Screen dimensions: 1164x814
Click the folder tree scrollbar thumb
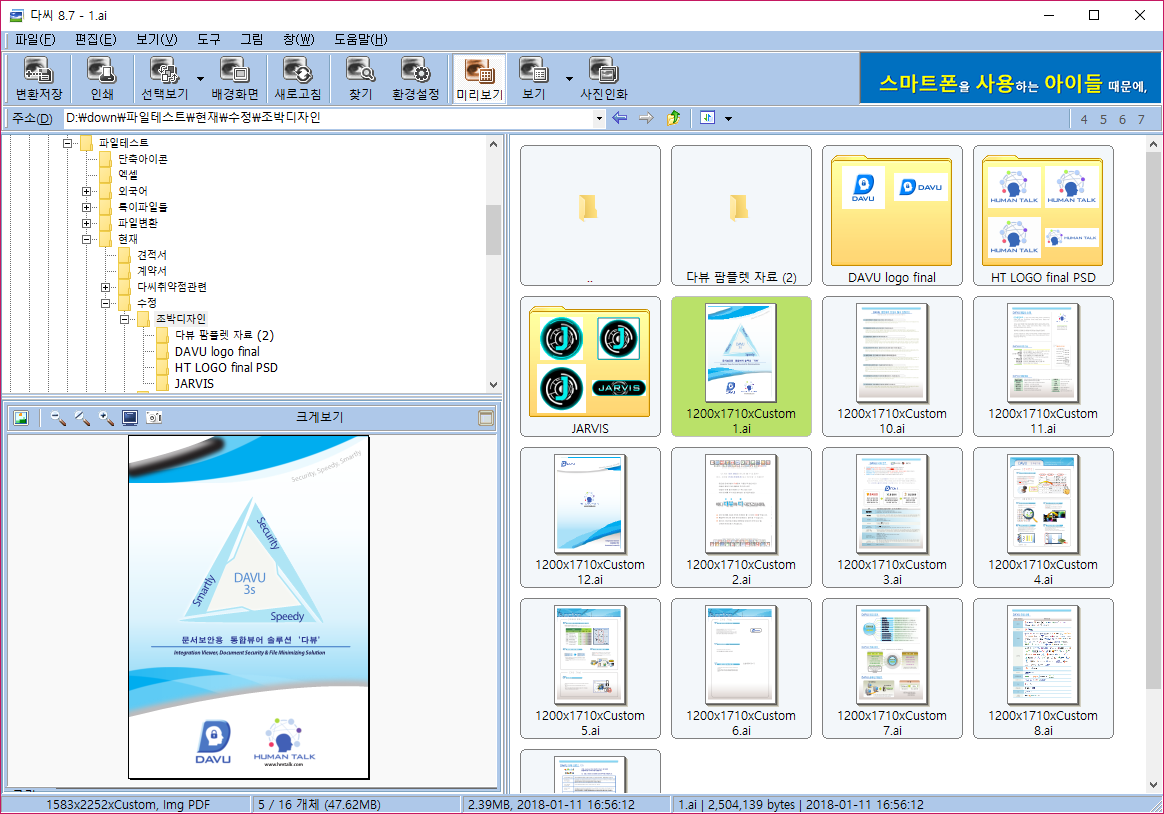[x=493, y=230]
